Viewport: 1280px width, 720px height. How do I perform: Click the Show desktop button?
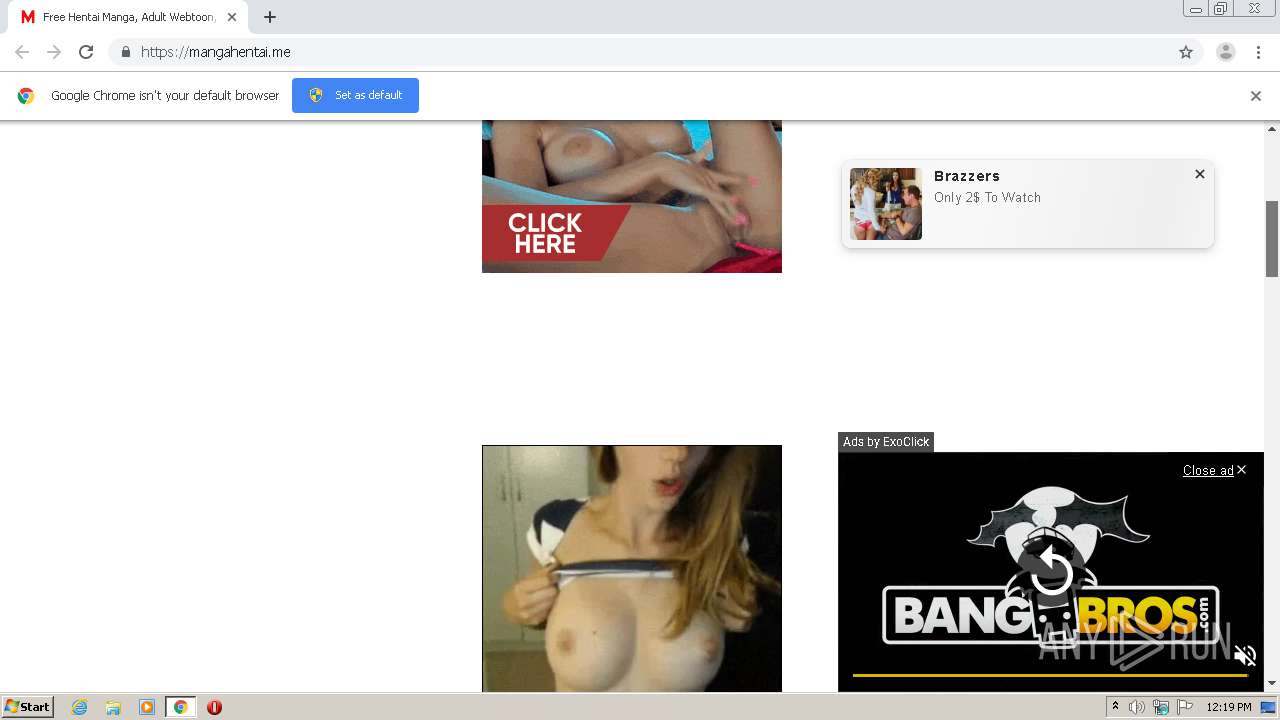pyautogui.click(x=1269, y=707)
